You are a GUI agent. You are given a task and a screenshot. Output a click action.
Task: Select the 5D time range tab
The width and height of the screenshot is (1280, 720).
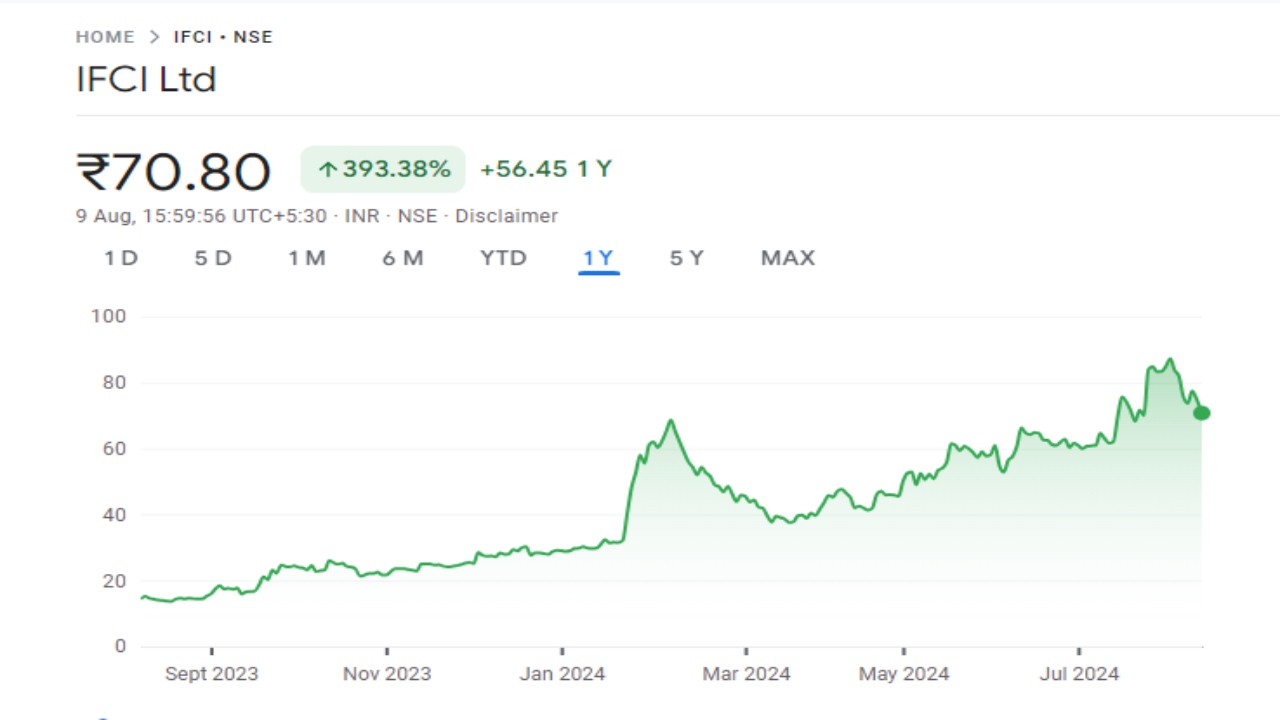[213, 258]
